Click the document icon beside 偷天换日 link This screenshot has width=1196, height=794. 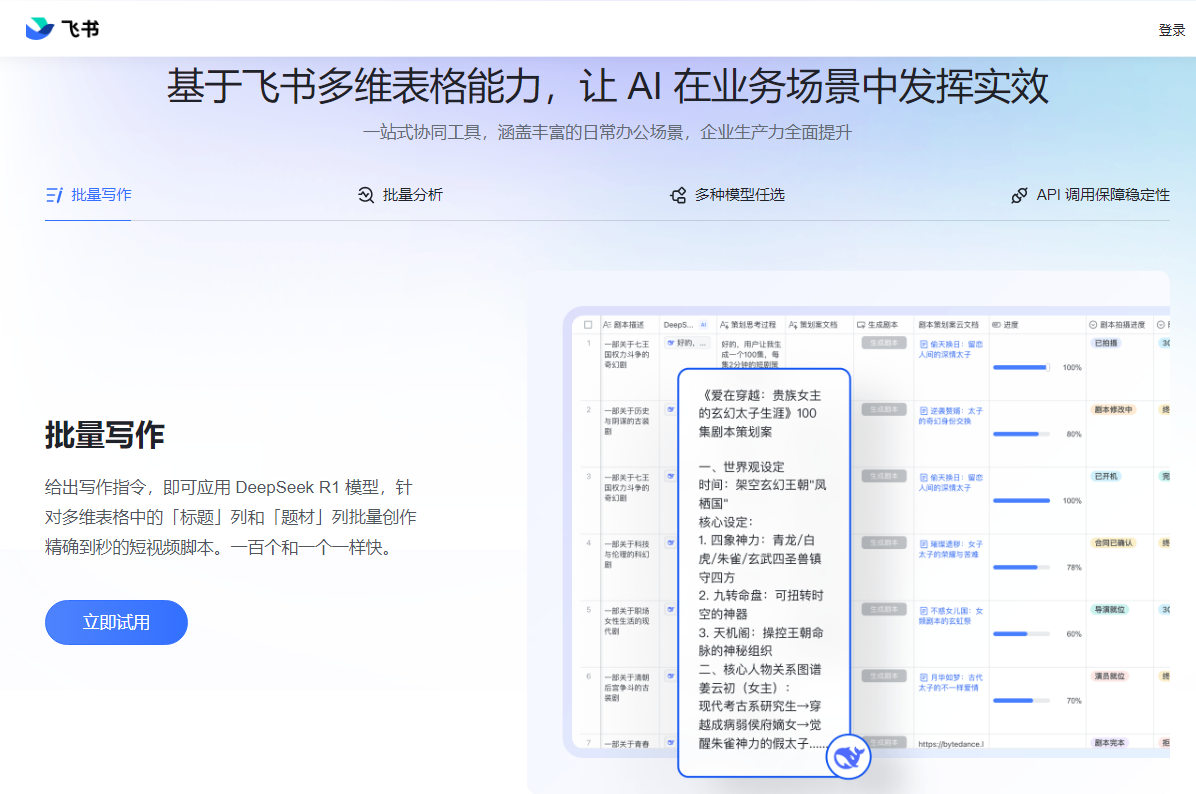coord(922,346)
